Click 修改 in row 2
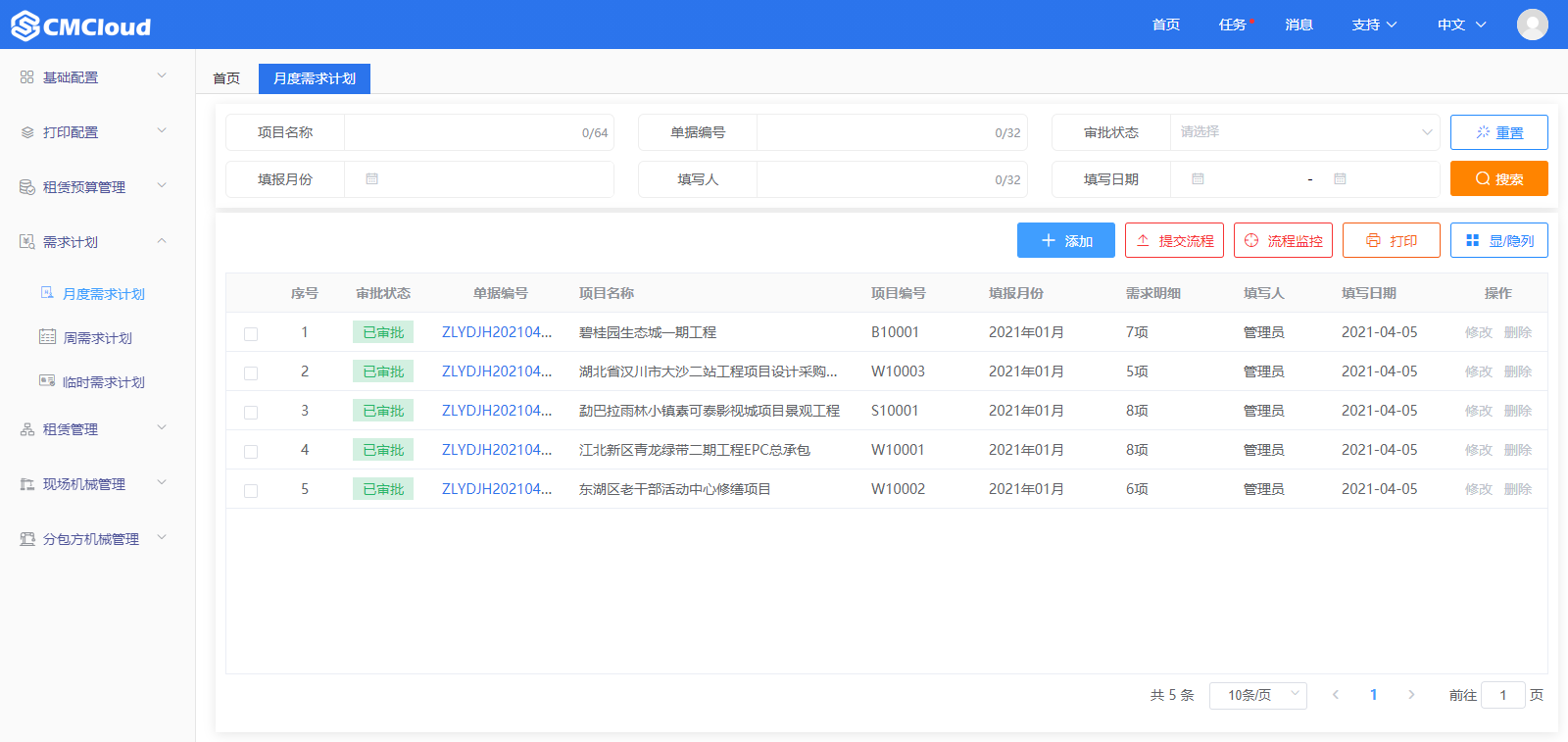The image size is (1568, 742). coord(1479,371)
